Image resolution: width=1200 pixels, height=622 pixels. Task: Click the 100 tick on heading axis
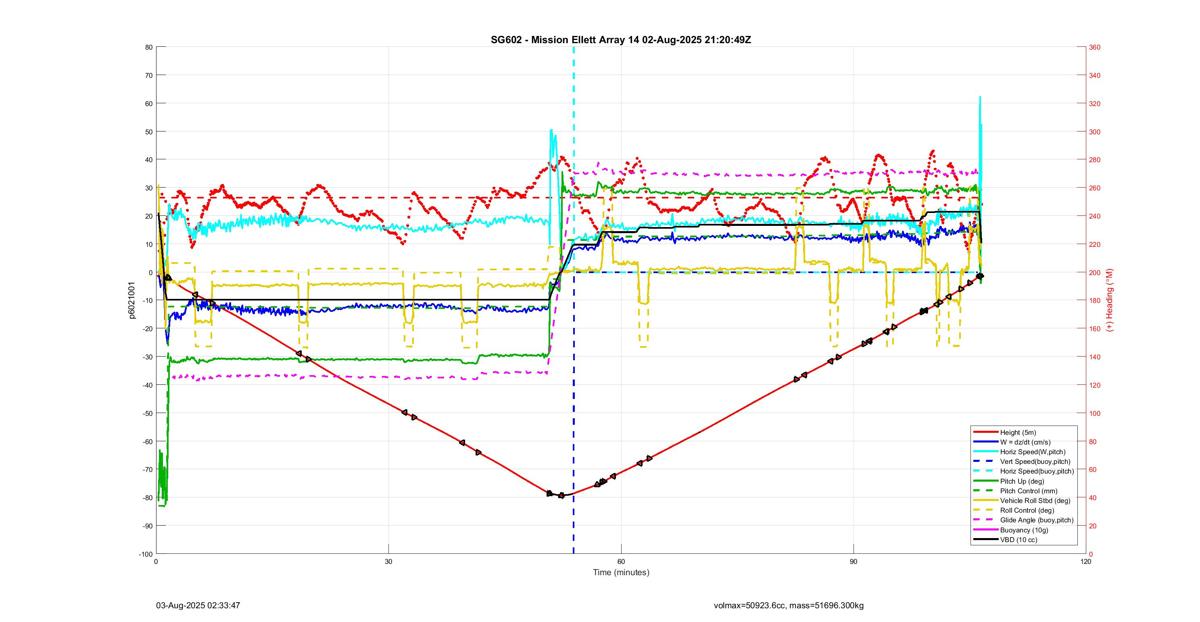pyautogui.click(x=1095, y=413)
